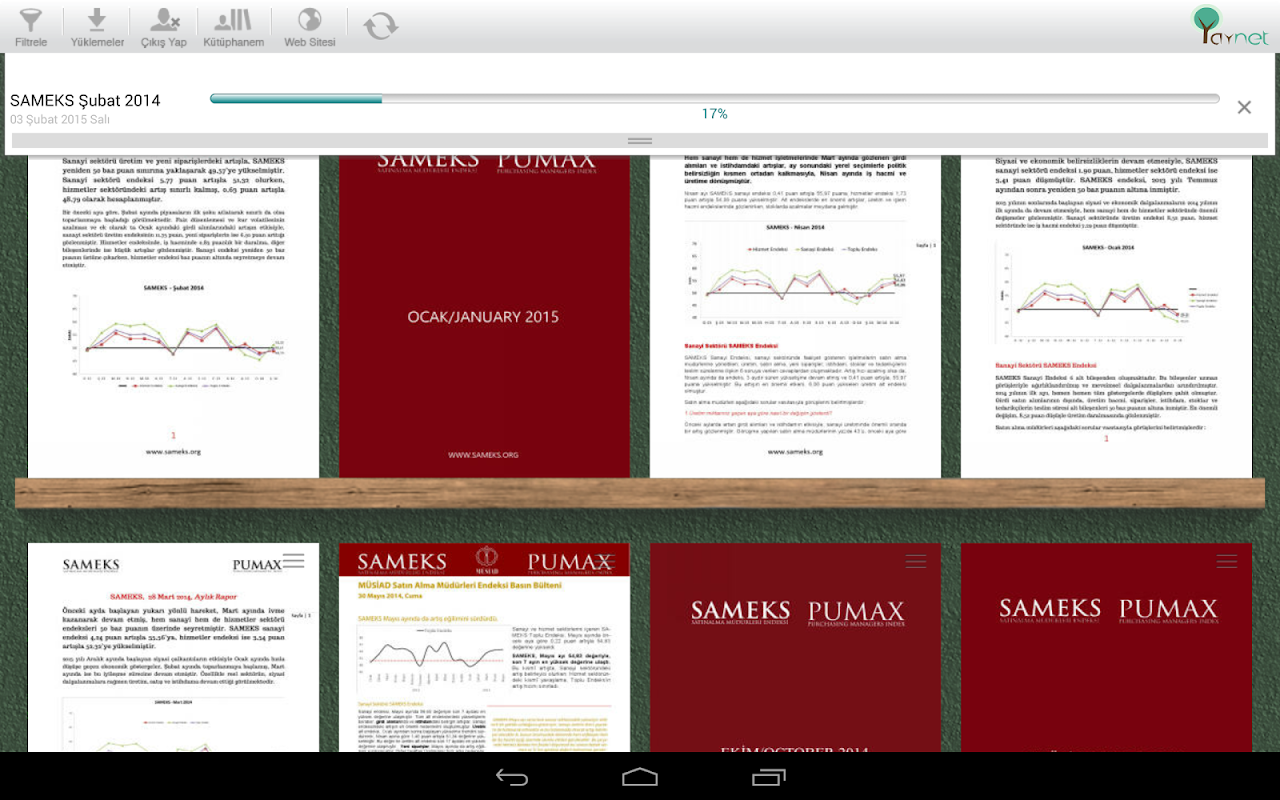Open the MÜSİAD 30 Mayıs 2014 bulletin
Image resolution: width=1280 pixels, height=800 pixels.
[484, 647]
